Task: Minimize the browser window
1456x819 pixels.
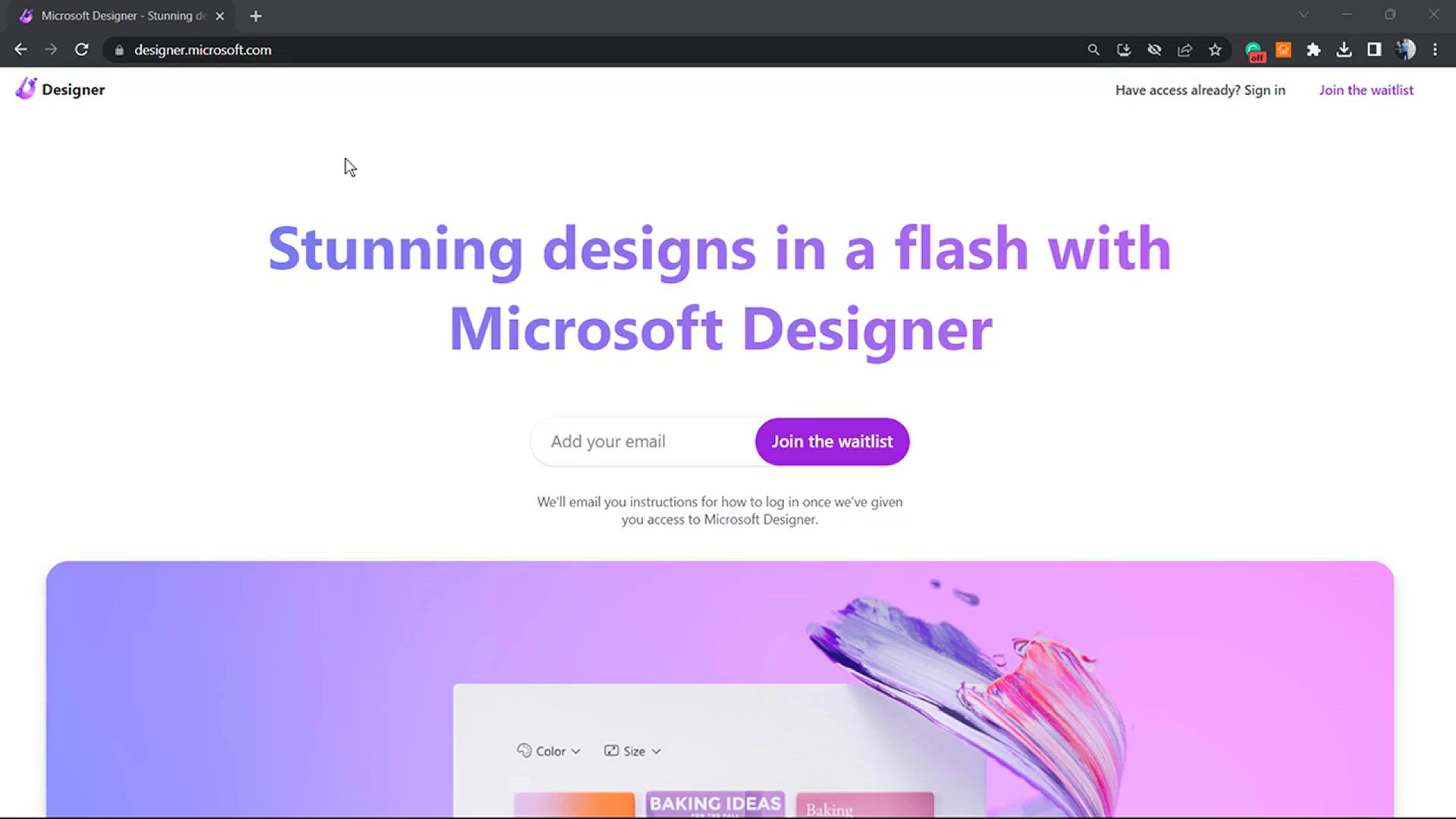Action: pyautogui.click(x=1347, y=14)
